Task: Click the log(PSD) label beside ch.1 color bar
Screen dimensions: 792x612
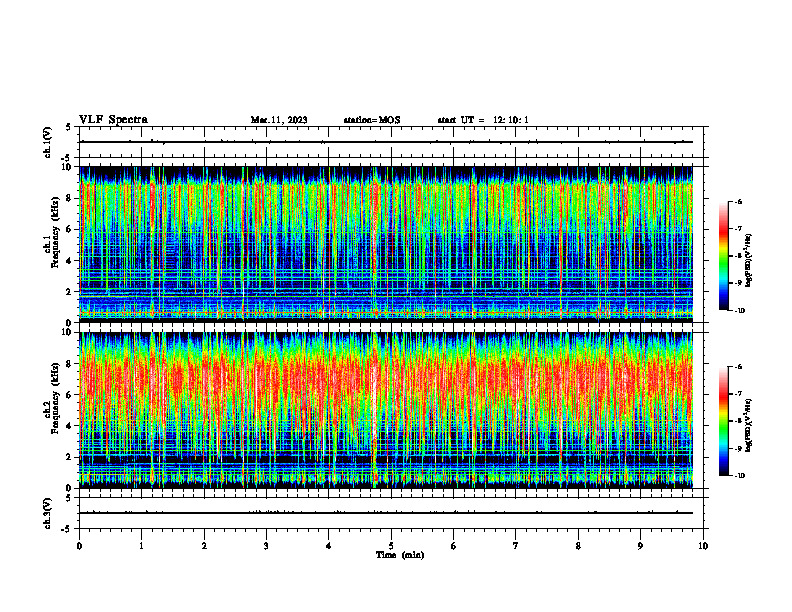Action: [x=748, y=260]
